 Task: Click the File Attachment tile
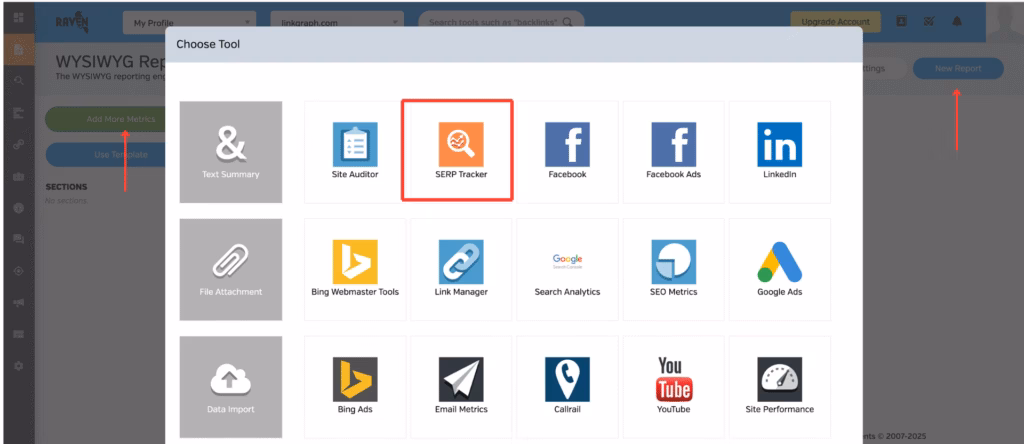(230, 269)
